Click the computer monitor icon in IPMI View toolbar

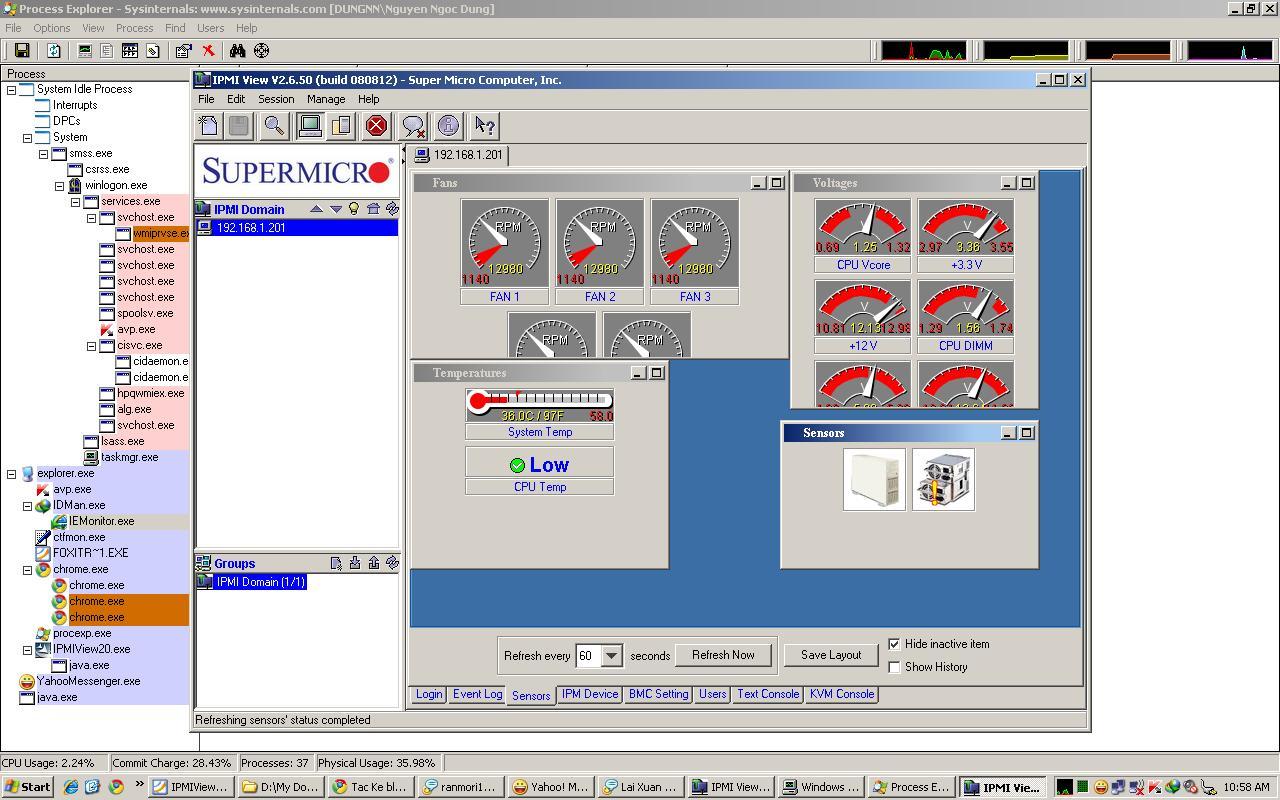pyautogui.click(x=310, y=125)
